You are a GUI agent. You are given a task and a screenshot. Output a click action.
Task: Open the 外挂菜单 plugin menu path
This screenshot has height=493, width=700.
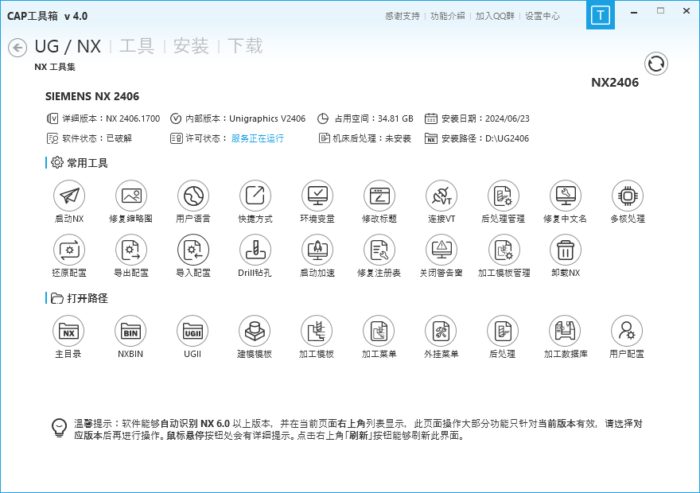pyautogui.click(x=441, y=331)
